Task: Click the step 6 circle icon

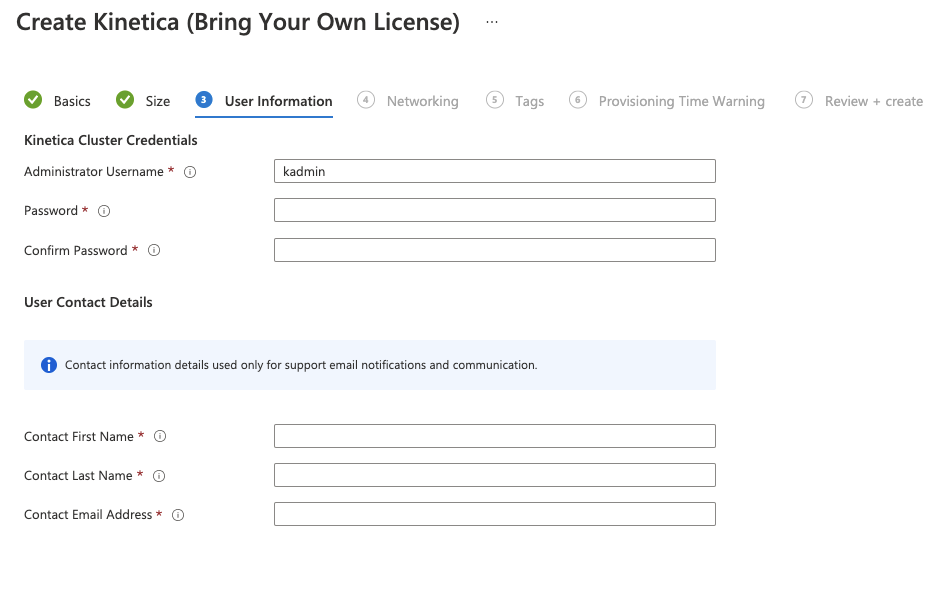Action: coord(578,100)
